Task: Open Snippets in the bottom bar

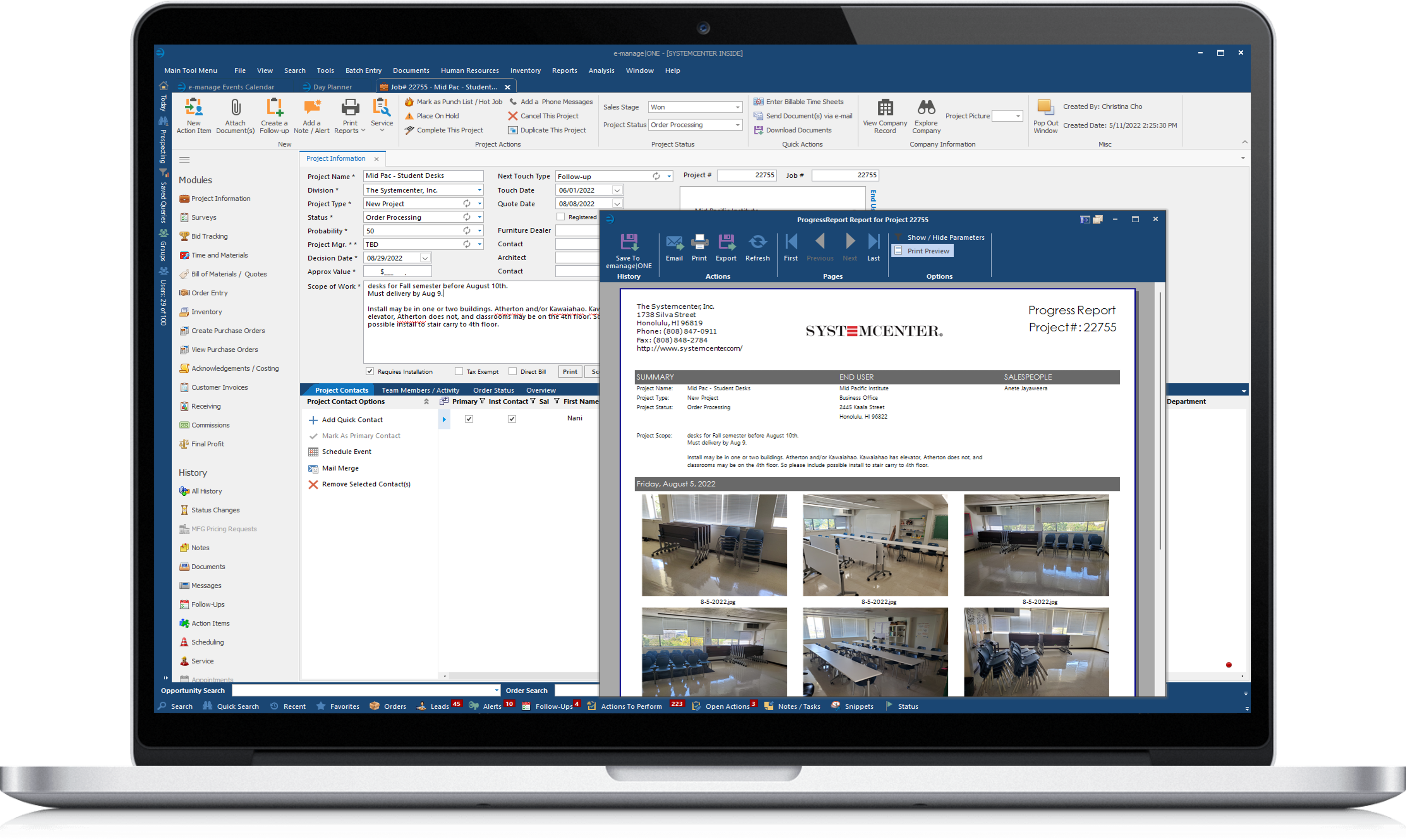Action: (x=853, y=706)
